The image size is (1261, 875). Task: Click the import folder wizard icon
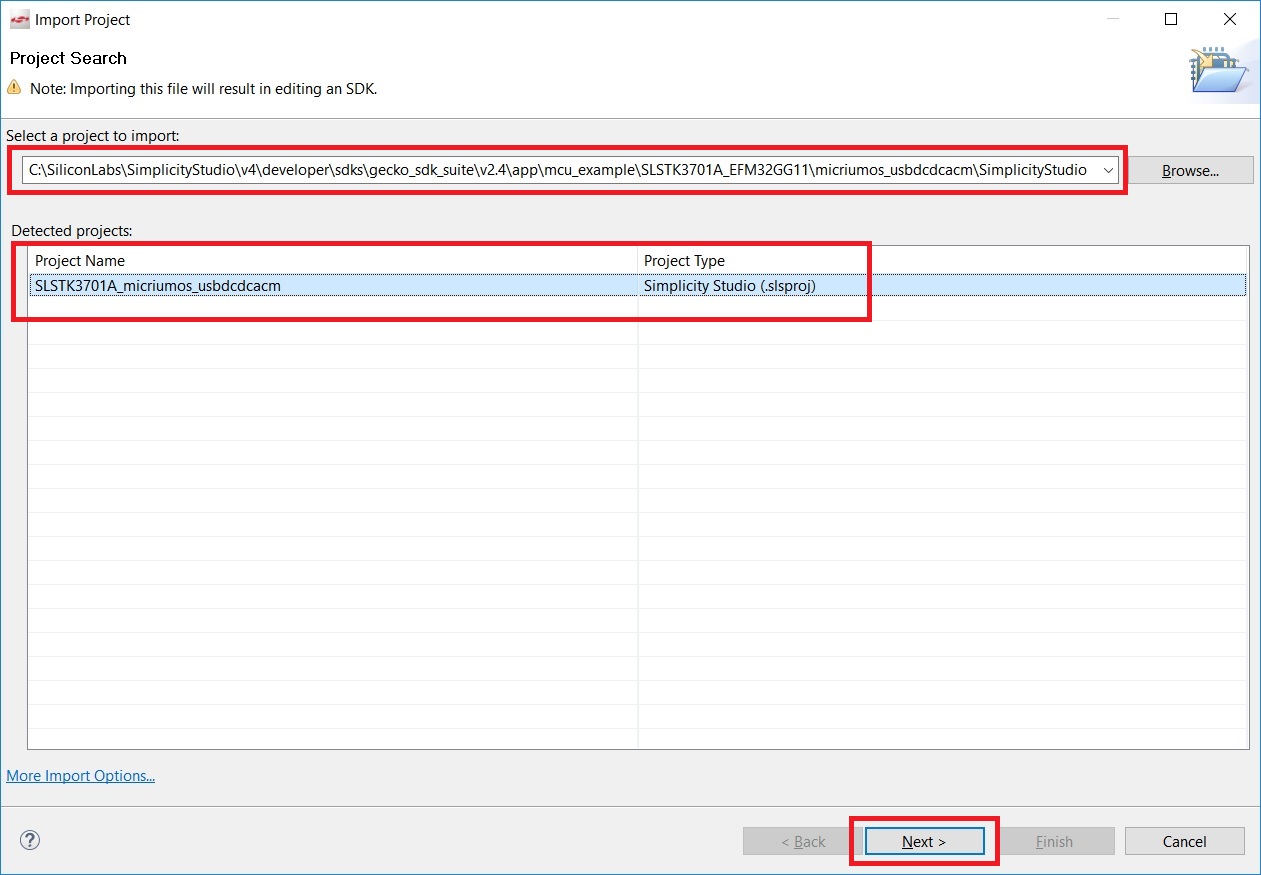(1218, 71)
